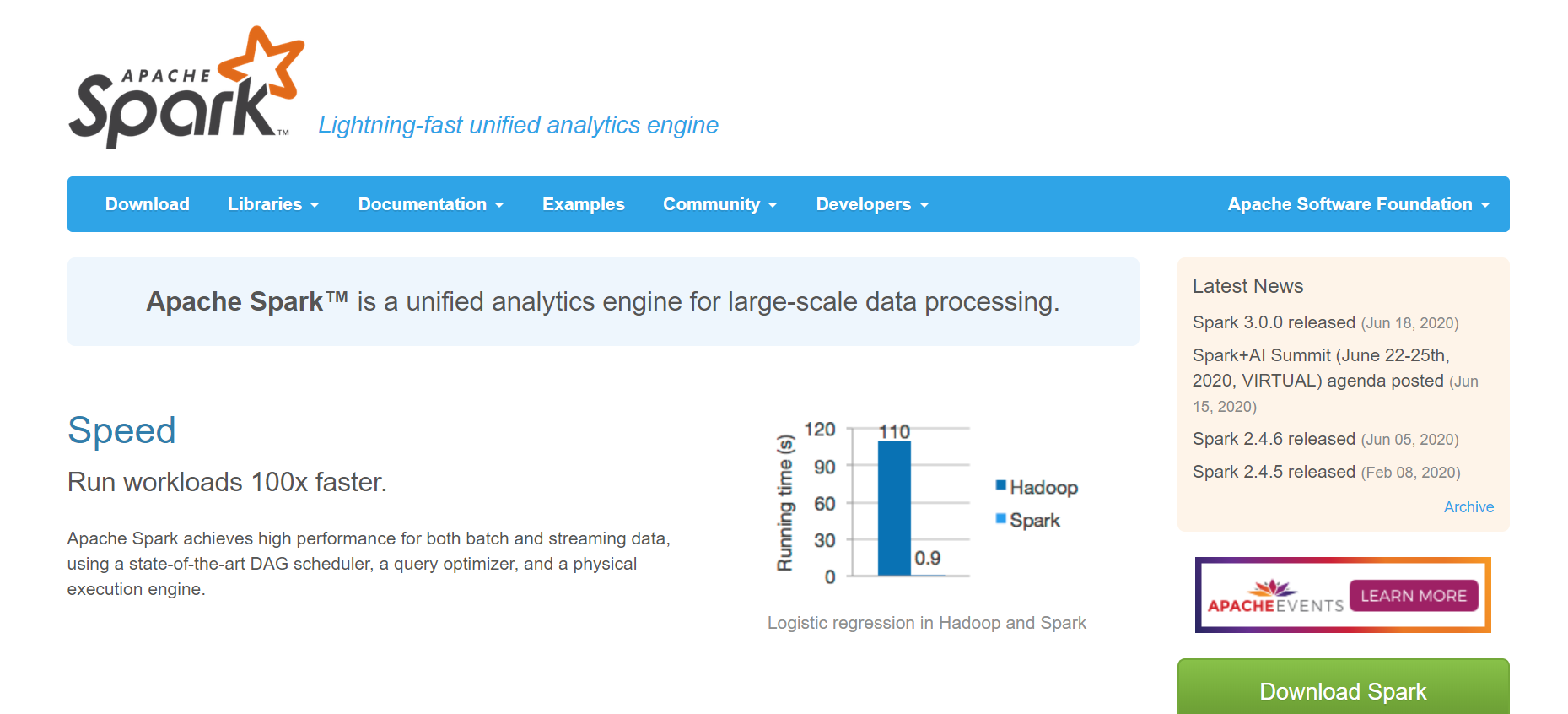Go to the Download page in navbar
Viewport: 1568px width, 714px height.
148,204
